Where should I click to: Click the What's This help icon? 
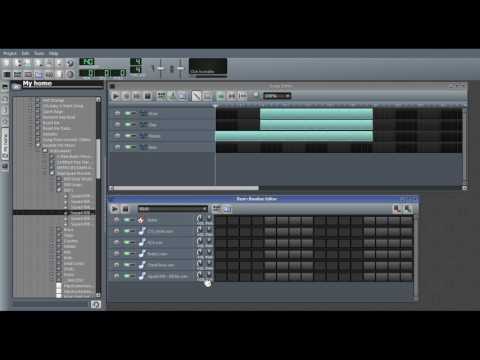click(x=70, y=63)
